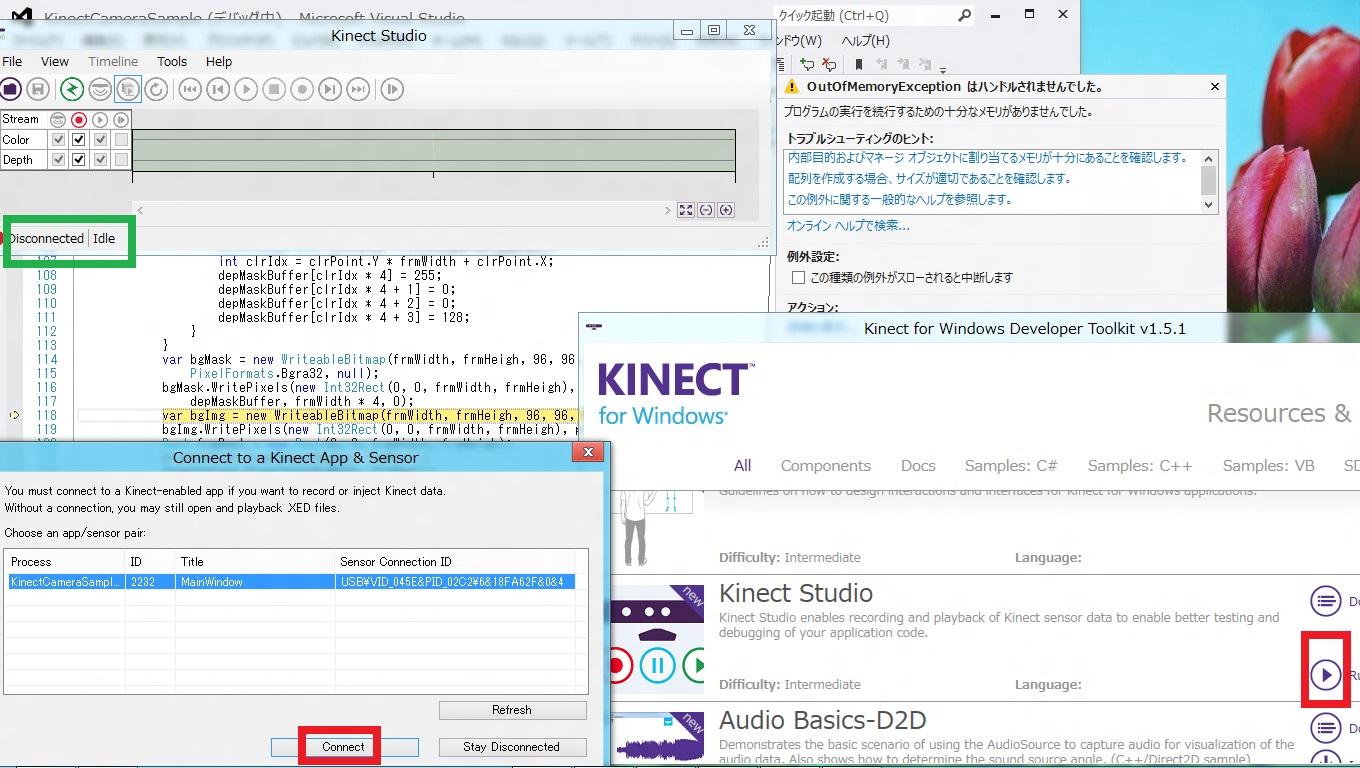Click the Record button in Kinect Studio toolbar
Screen dimensions: 1360x768
tap(302, 89)
